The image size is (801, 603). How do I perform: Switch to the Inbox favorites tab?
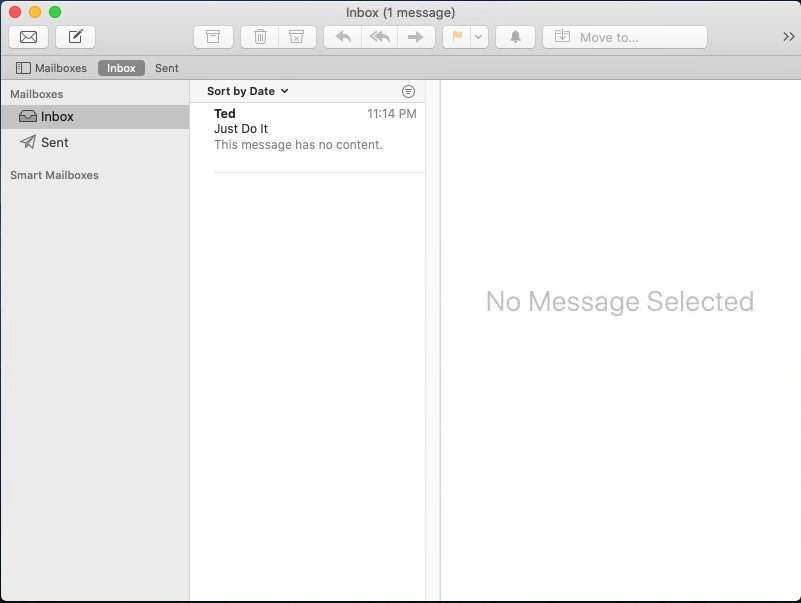pyautogui.click(x=121, y=68)
